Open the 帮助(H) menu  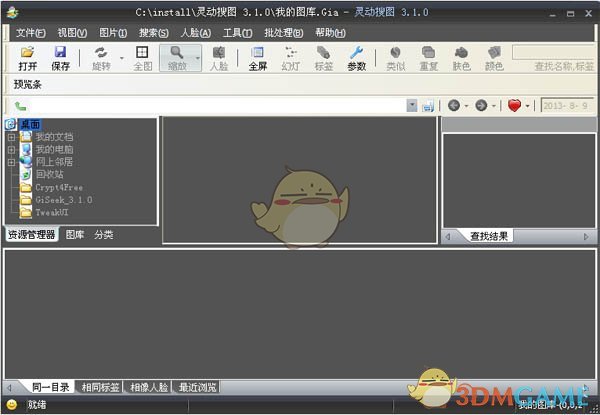330,33
